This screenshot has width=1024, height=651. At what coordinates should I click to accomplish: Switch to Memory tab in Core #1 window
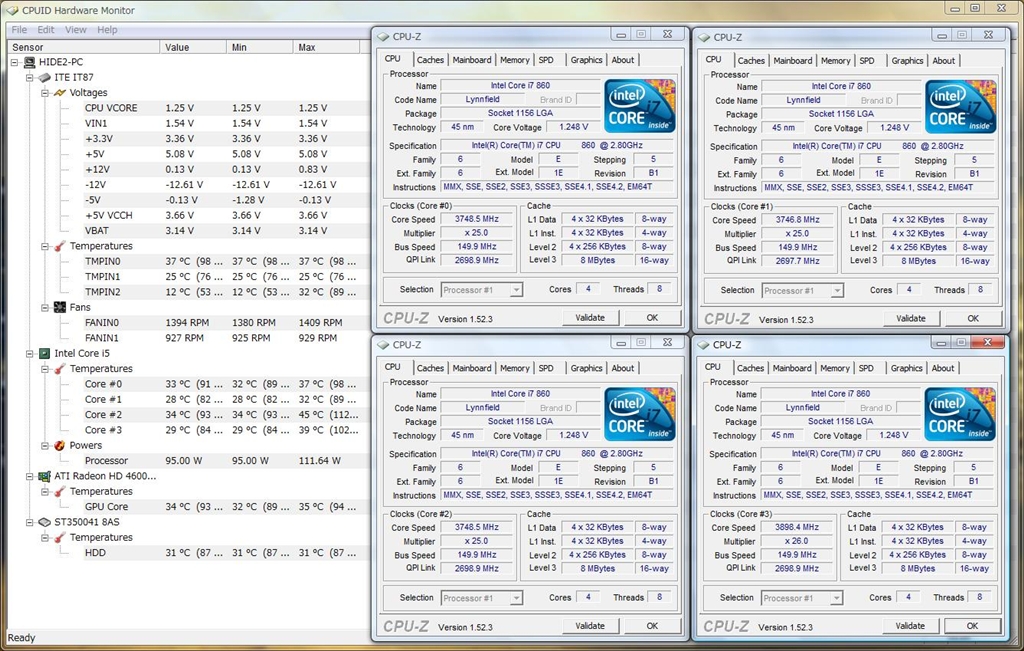coord(835,61)
